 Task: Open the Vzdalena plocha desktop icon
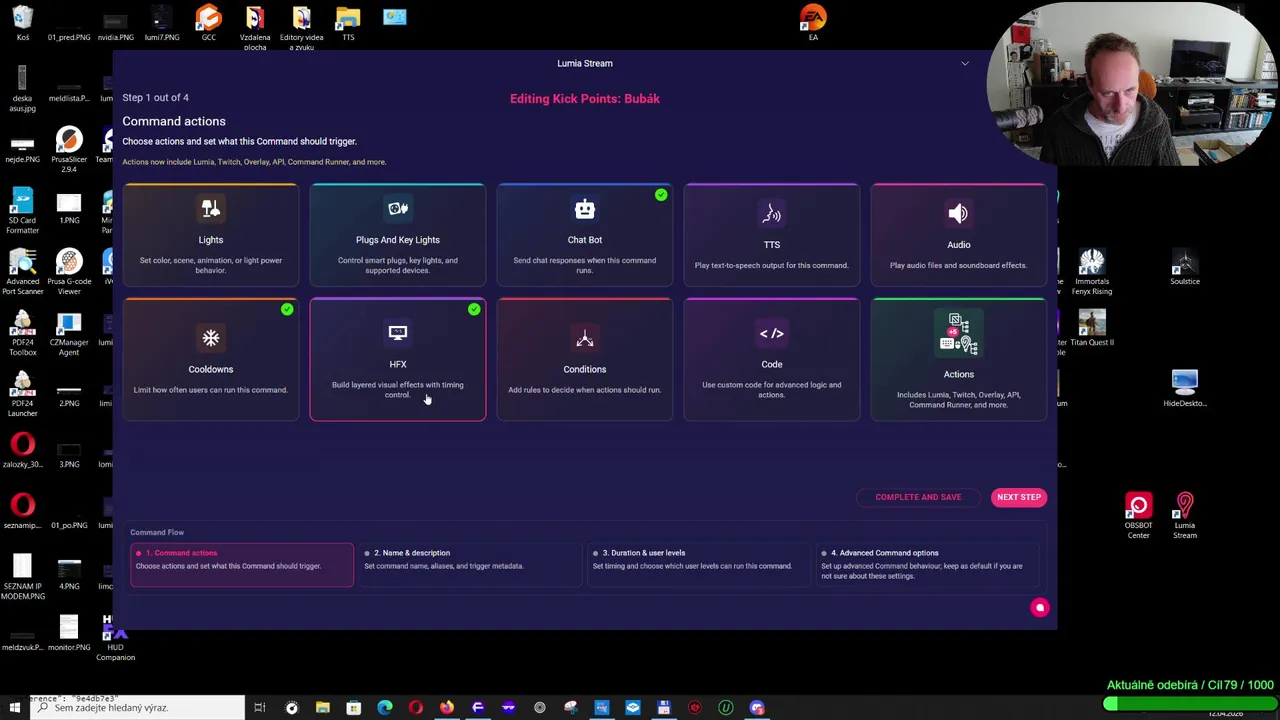(255, 27)
